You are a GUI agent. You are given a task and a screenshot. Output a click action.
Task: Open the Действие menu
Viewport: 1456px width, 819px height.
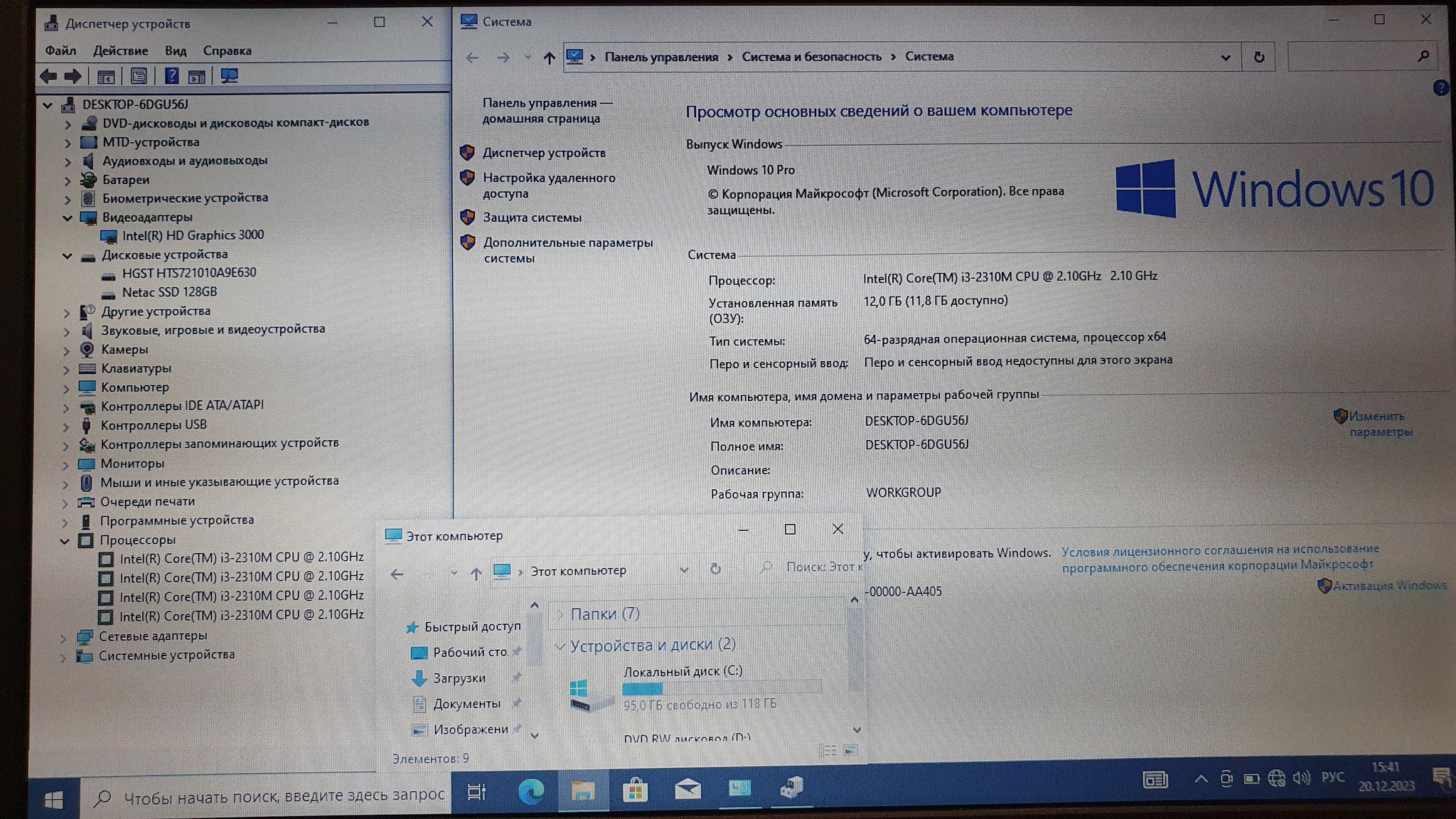[120, 50]
